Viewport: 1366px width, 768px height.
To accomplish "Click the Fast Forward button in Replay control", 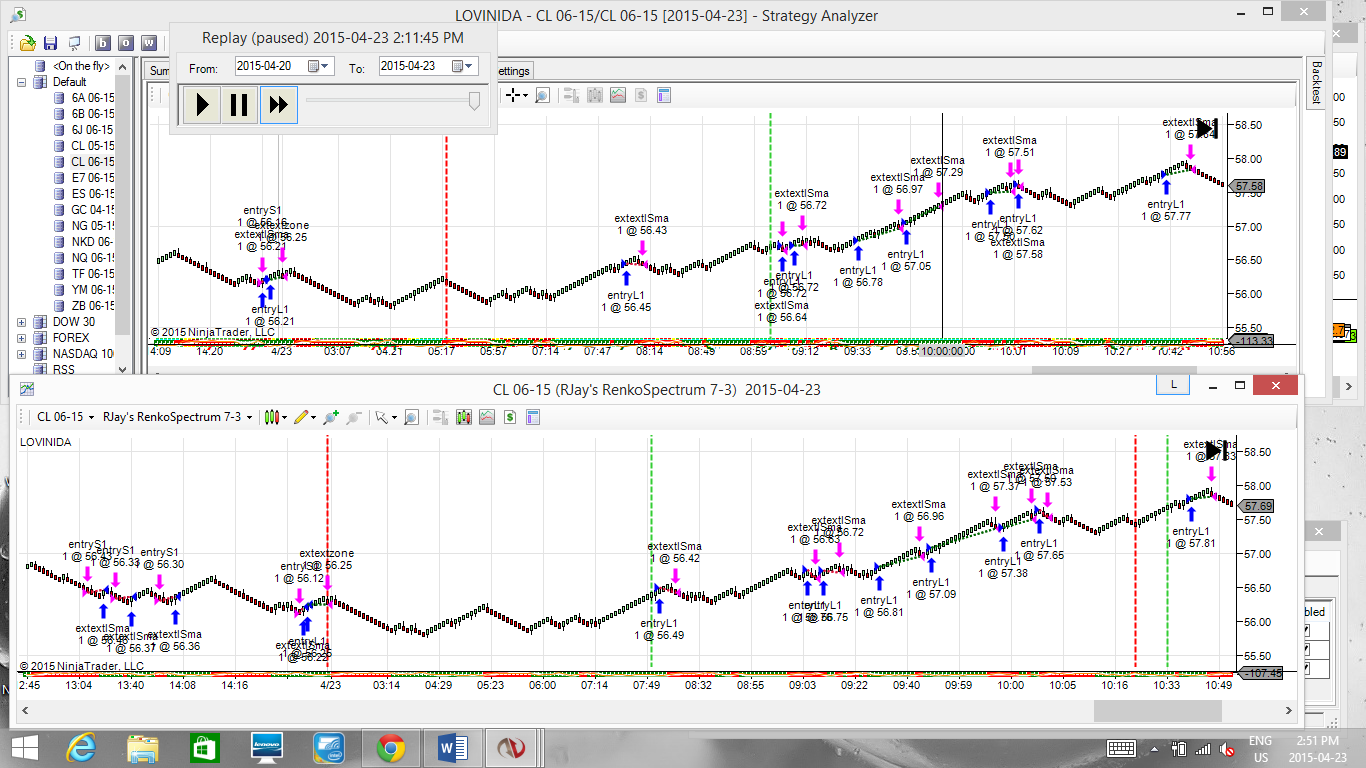I will [279, 104].
